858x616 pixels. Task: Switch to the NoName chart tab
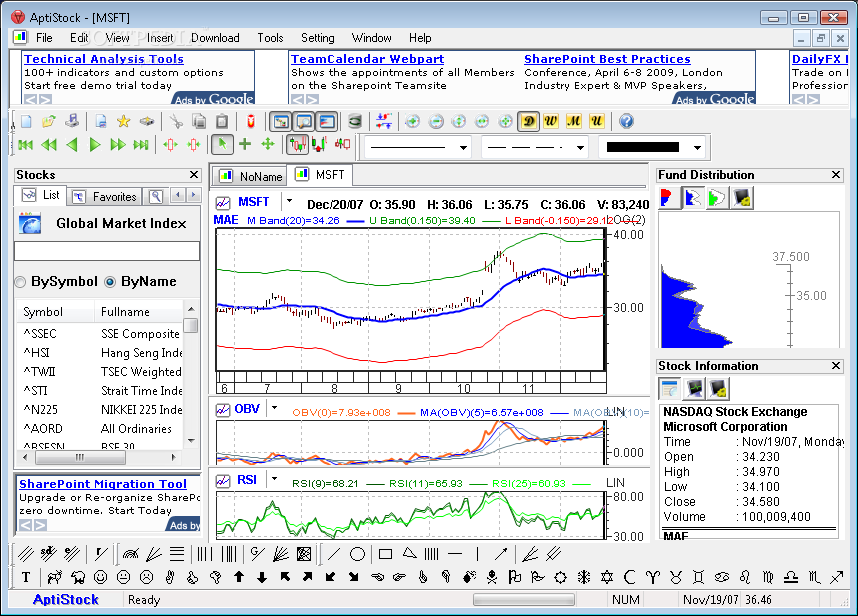tap(250, 176)
